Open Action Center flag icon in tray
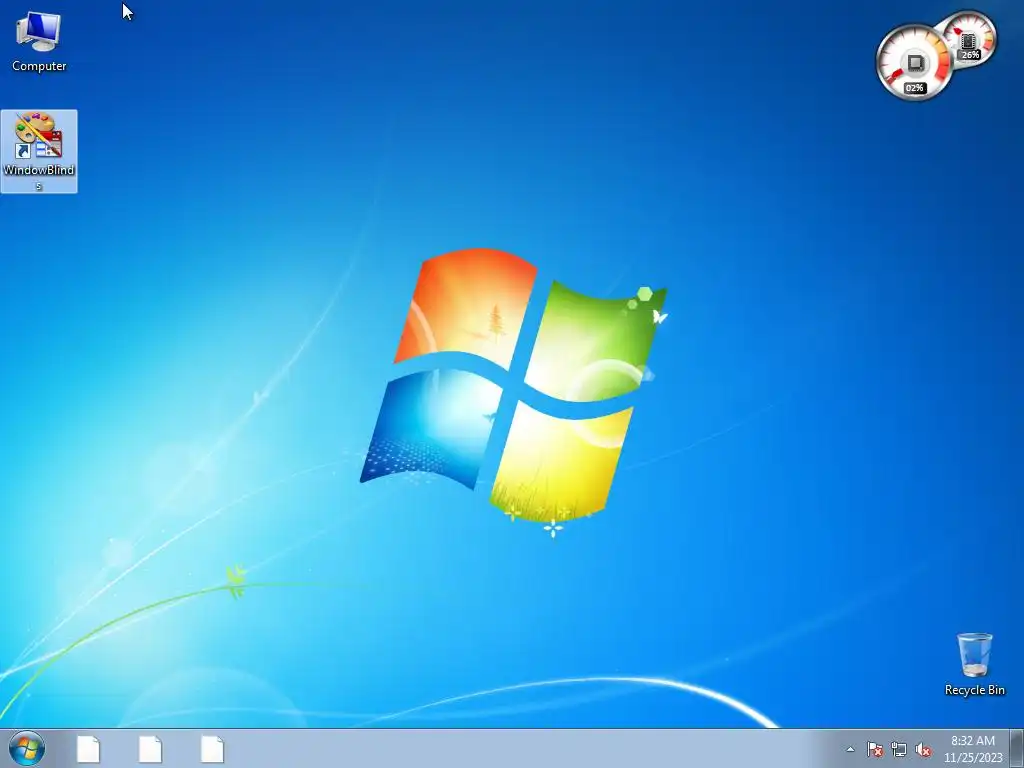The height and width of the screenshot is (768, 1024). (875, 749)
